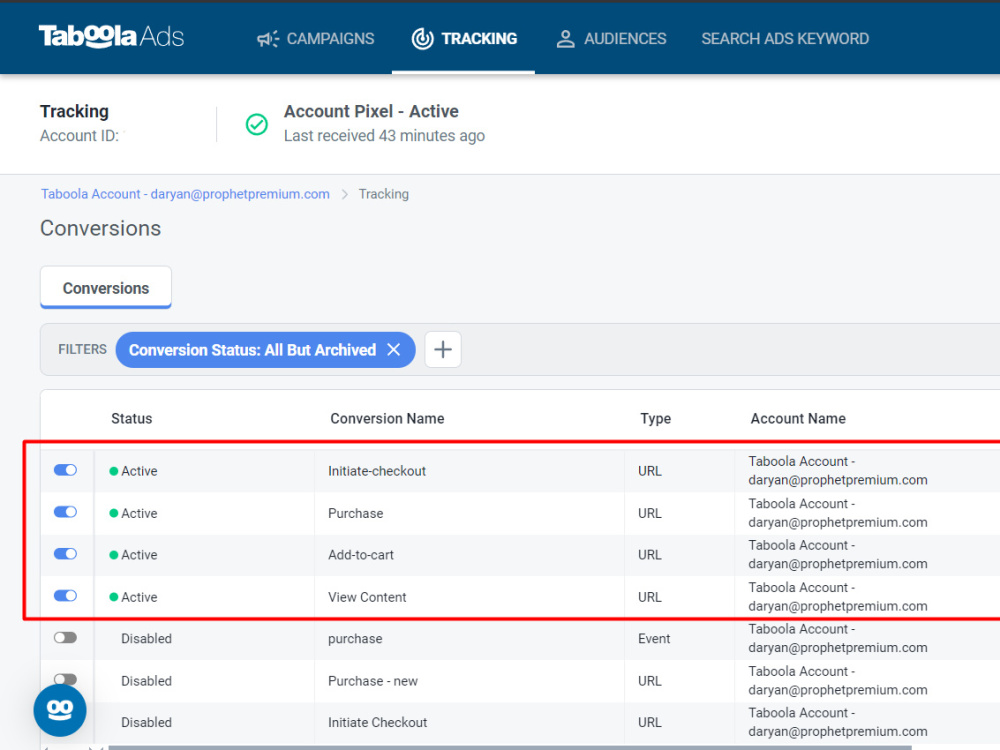Disable the Add-to-cart conversion switch
This screenshot has height=750, width=1000.
point(65,554)
